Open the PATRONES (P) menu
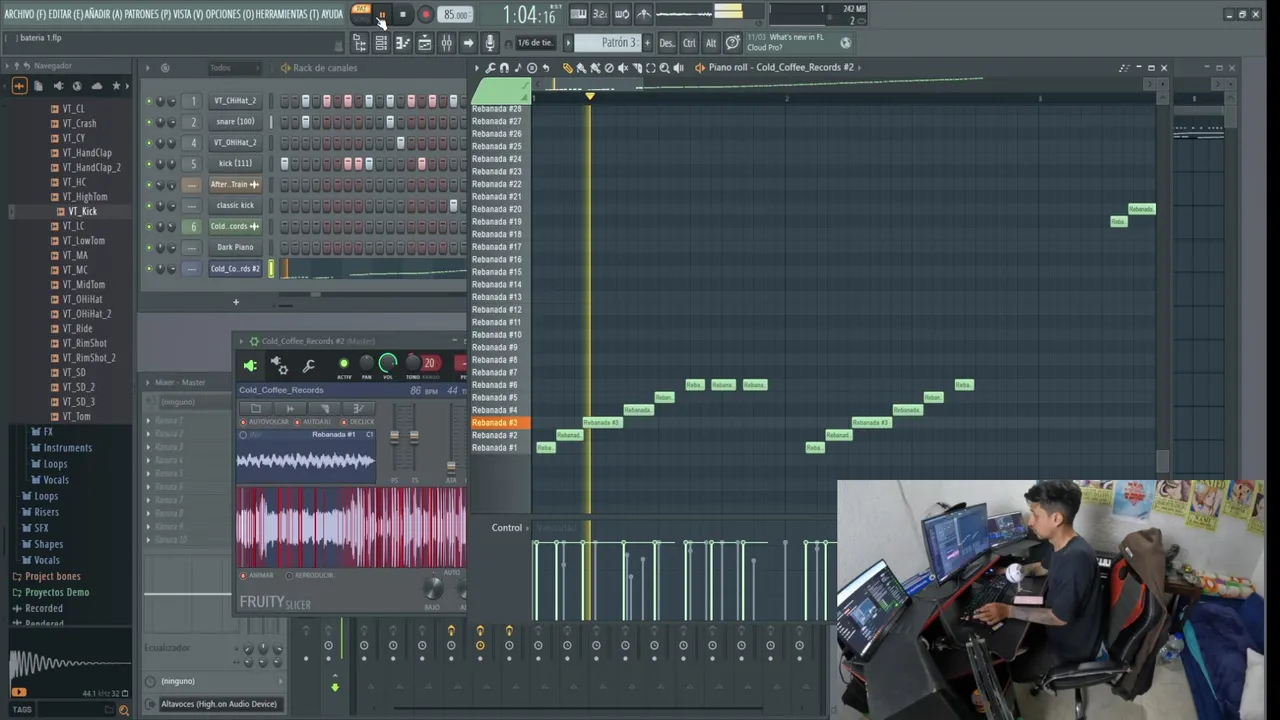 [x=147, y=15]
